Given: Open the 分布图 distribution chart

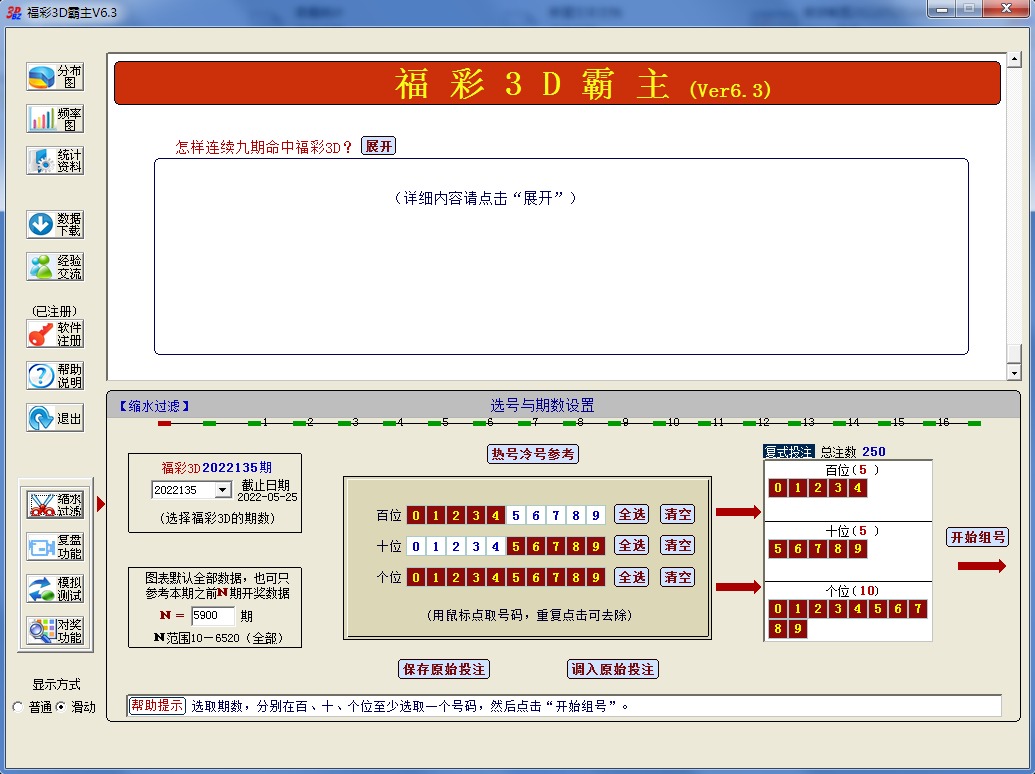Looking at the screenshot, I should (55, 77).
